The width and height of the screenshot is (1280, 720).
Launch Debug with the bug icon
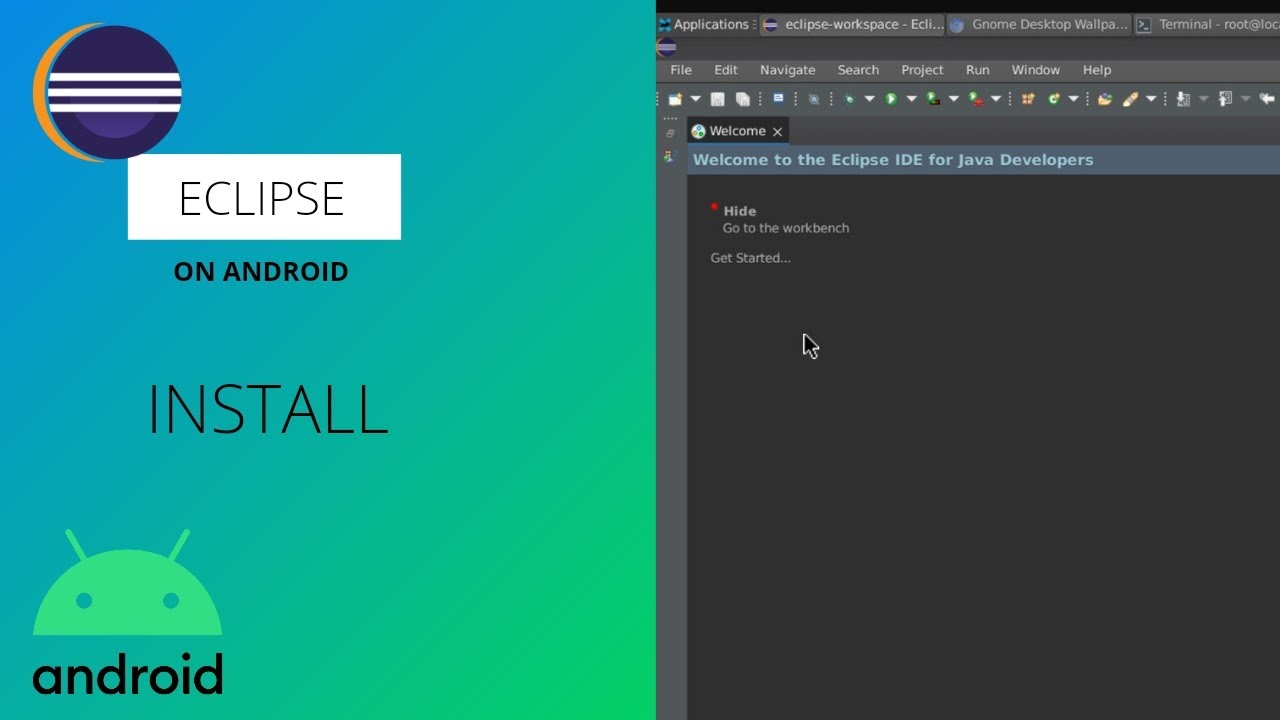click(849, 99)
